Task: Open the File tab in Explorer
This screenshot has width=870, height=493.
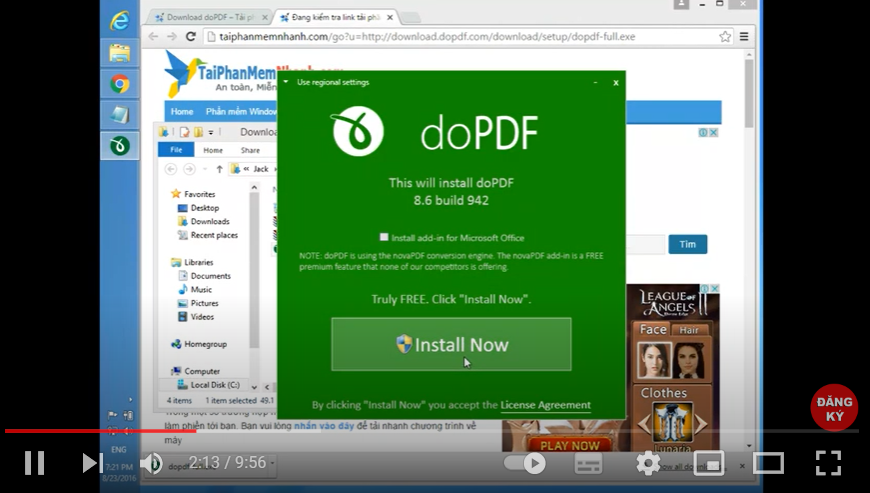Action: pyautogui.click(x=176, y=150)
